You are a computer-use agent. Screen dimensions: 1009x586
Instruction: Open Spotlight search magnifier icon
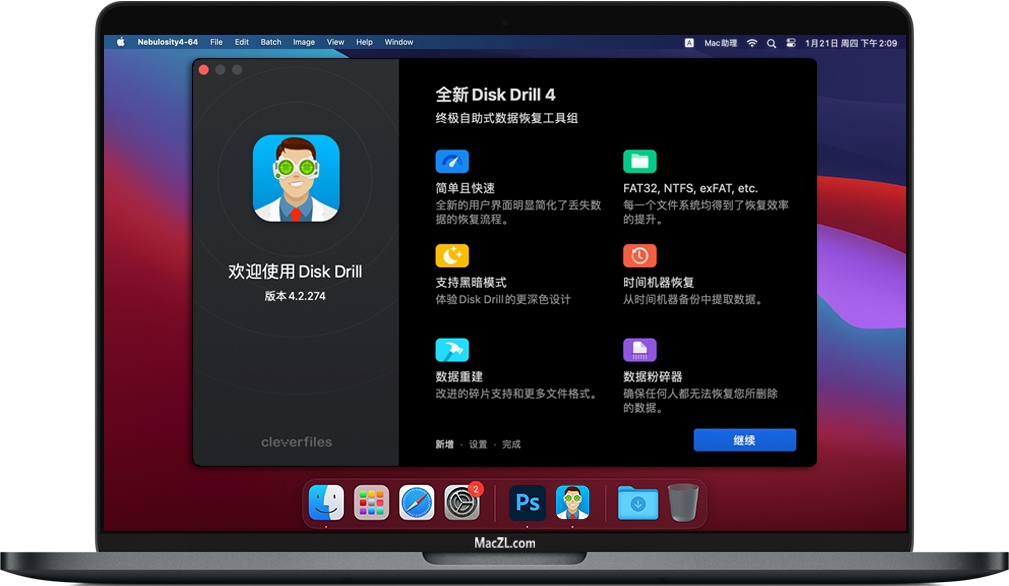772,43
